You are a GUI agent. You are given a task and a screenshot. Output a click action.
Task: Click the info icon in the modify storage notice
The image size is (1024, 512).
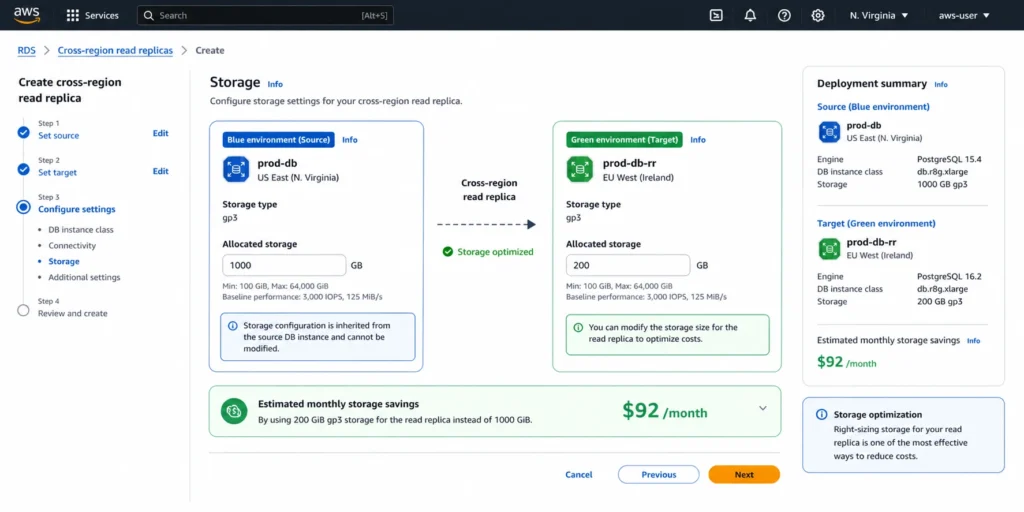coord(578,327)
